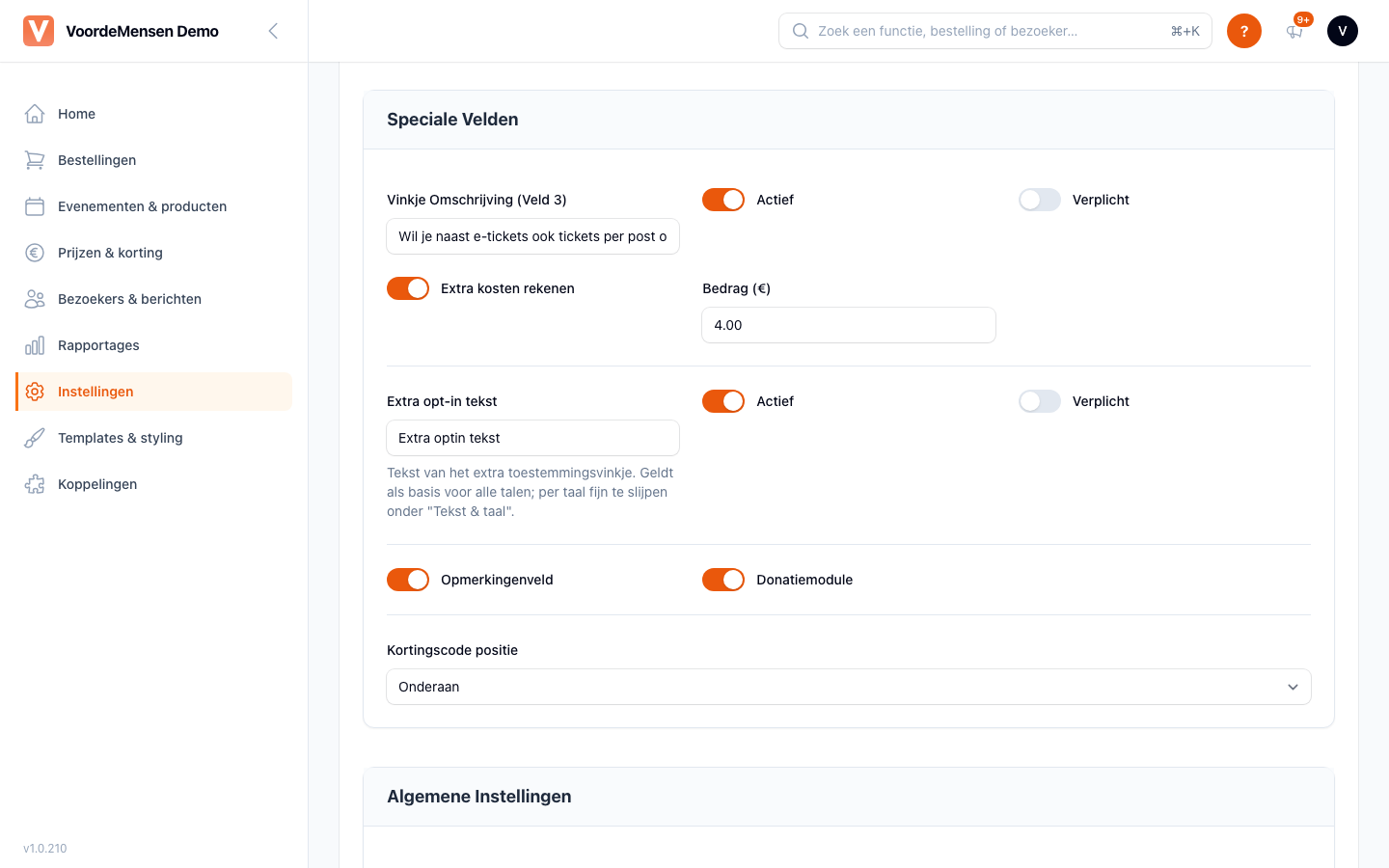
Task: Open the user avatar V menu
Action: 1343,31
